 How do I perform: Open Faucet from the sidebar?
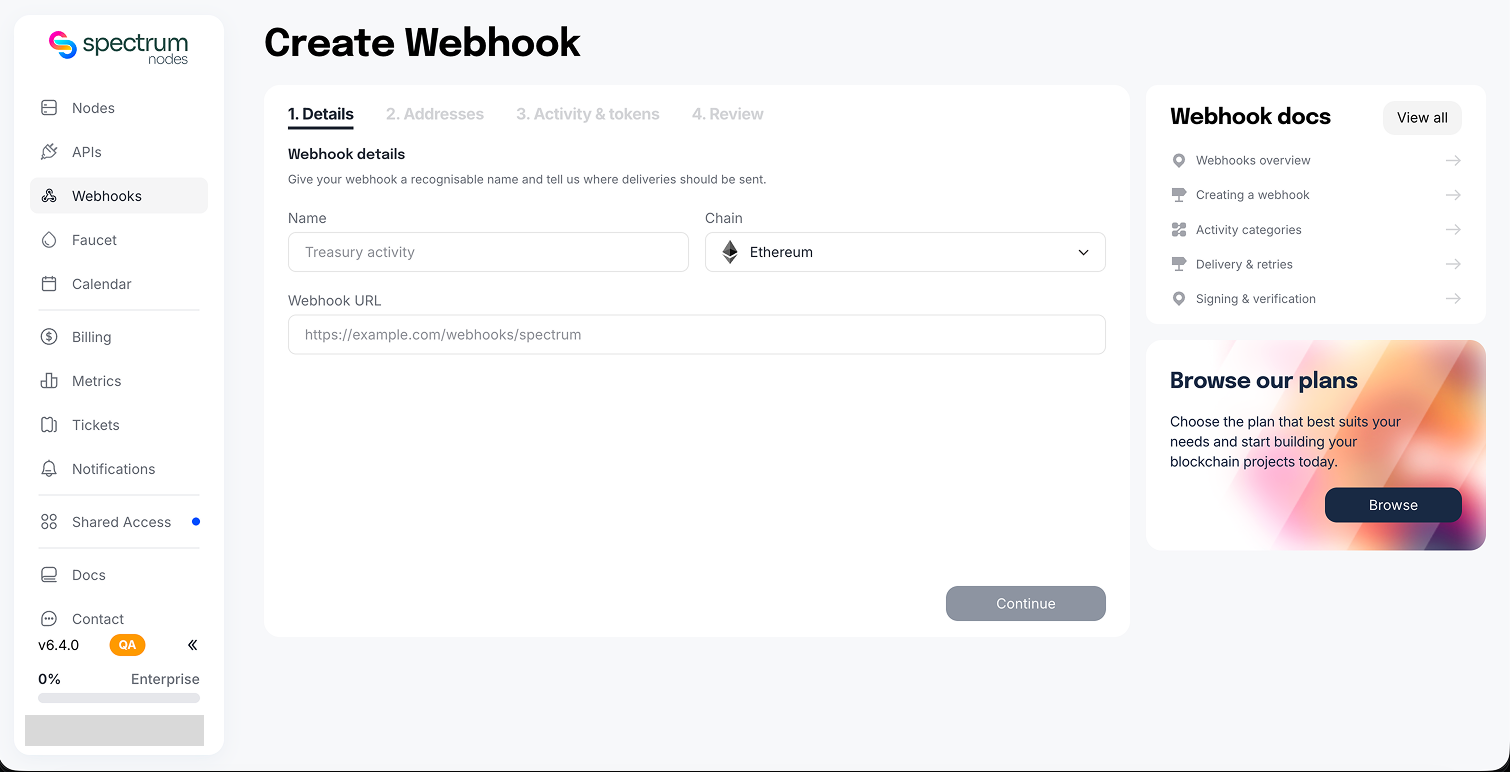(119, 240)
